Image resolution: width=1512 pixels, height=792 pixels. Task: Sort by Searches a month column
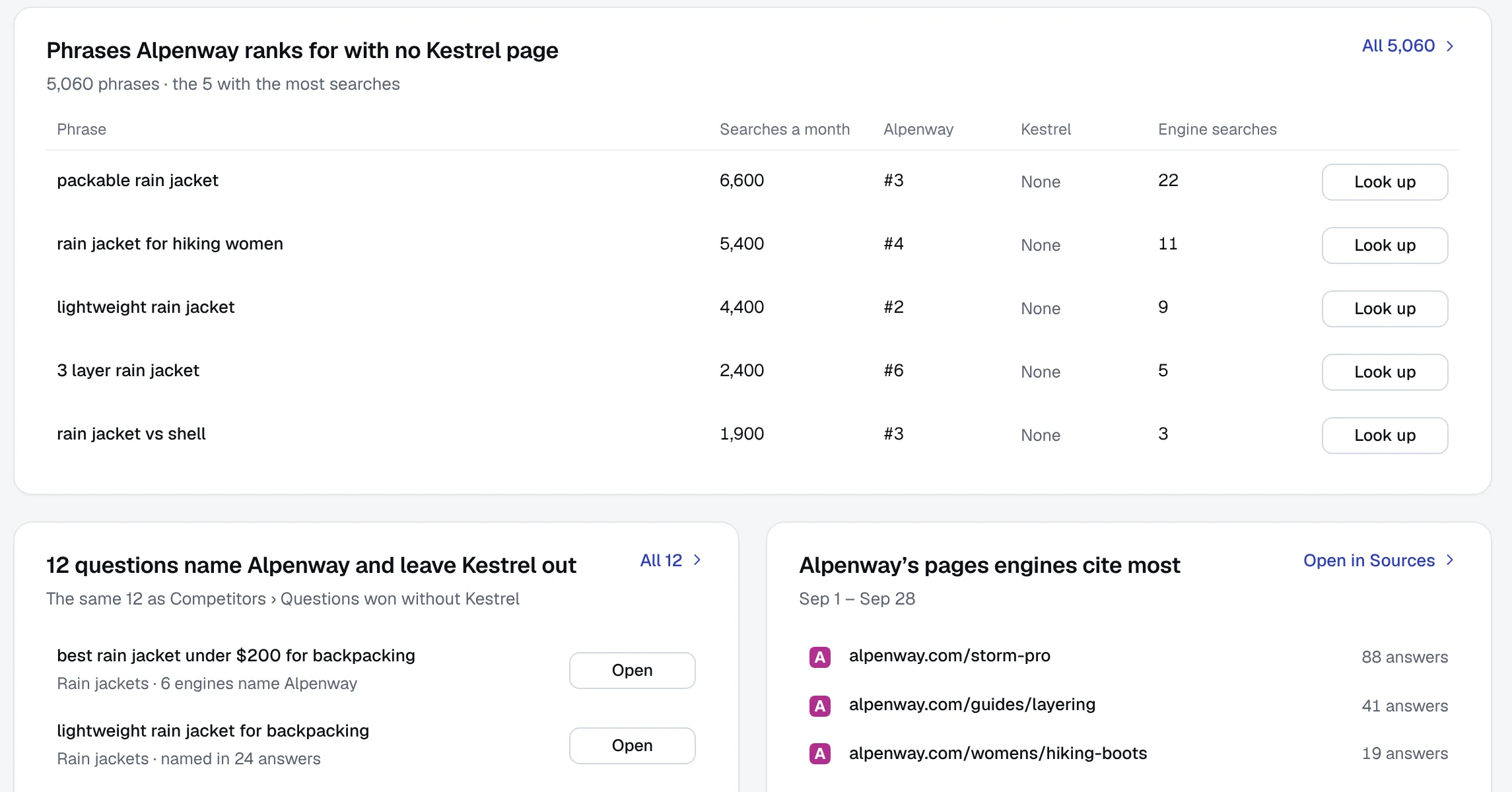pos(784,129)
